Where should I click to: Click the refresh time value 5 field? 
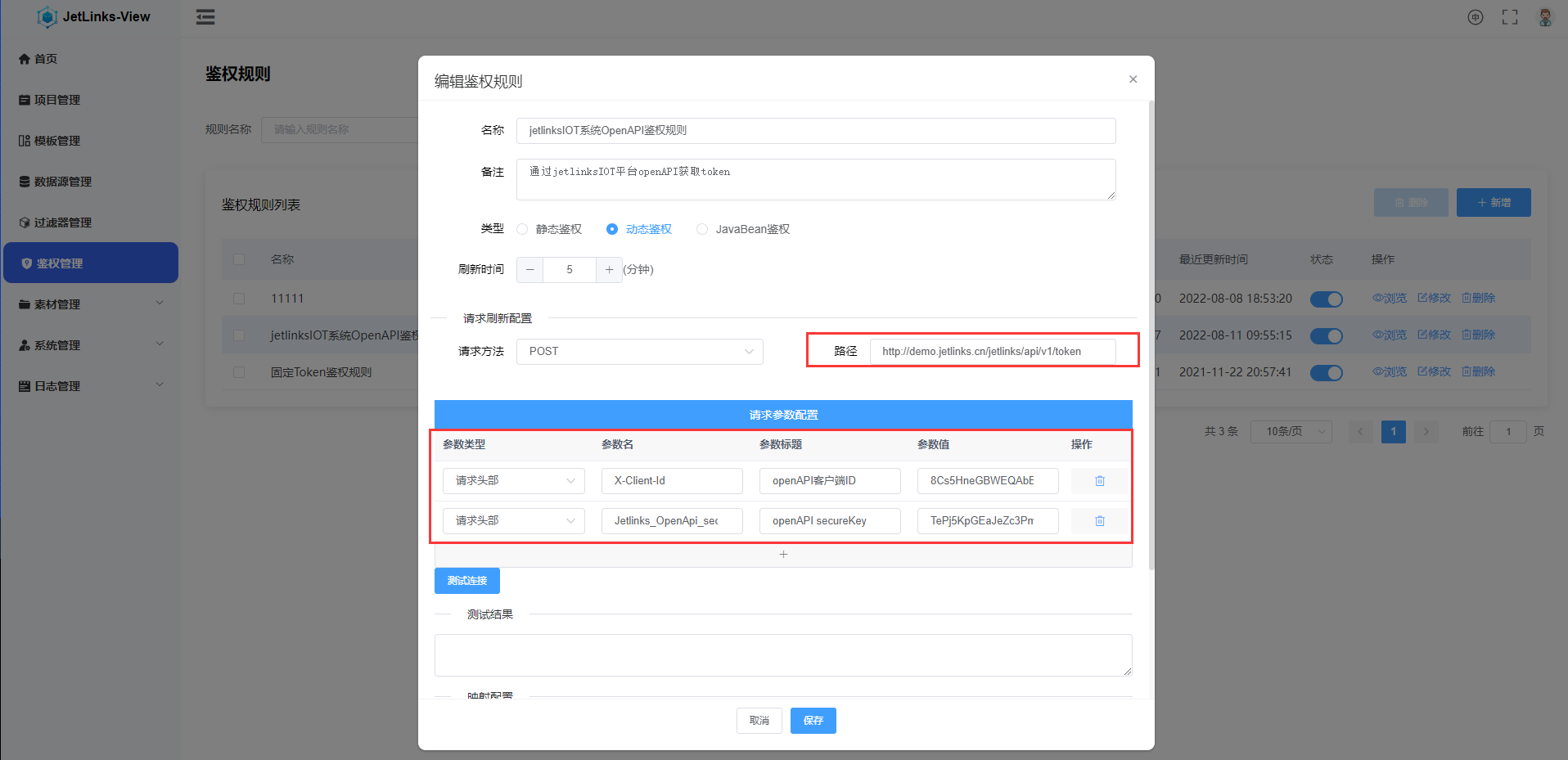pyautogui.click(x=570, y=270)
